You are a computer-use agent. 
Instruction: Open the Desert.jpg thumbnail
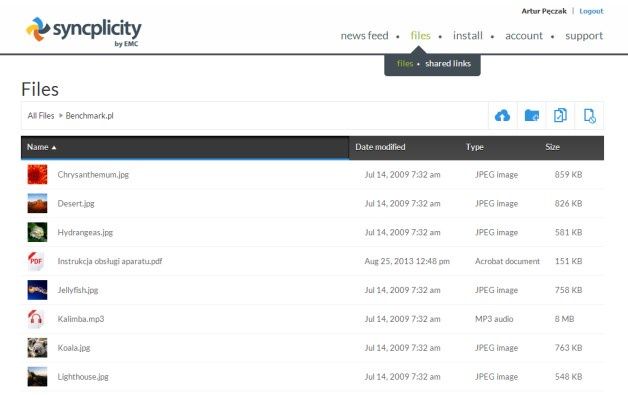pyautogui.click(x=37, y=203)
